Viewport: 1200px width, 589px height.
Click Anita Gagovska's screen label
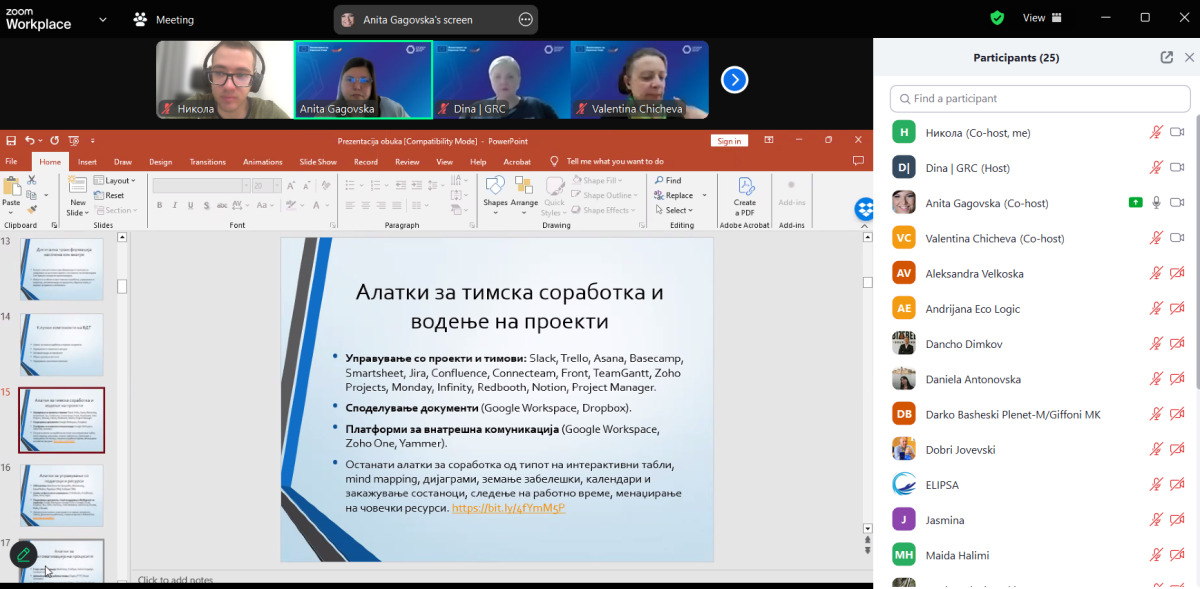418,20
